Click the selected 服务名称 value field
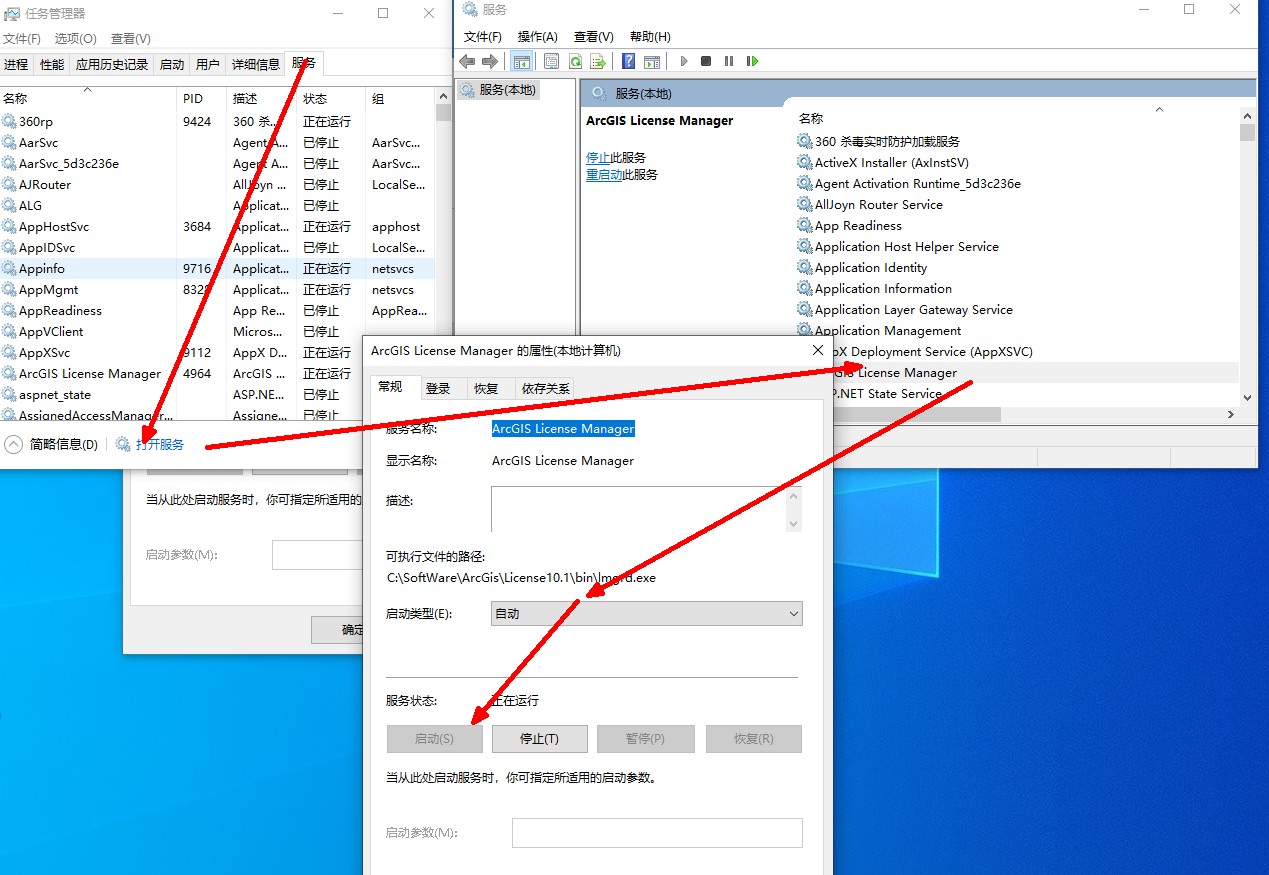Image resolution: width=1269 pixels, height=875 pixels. pos(563,428)
